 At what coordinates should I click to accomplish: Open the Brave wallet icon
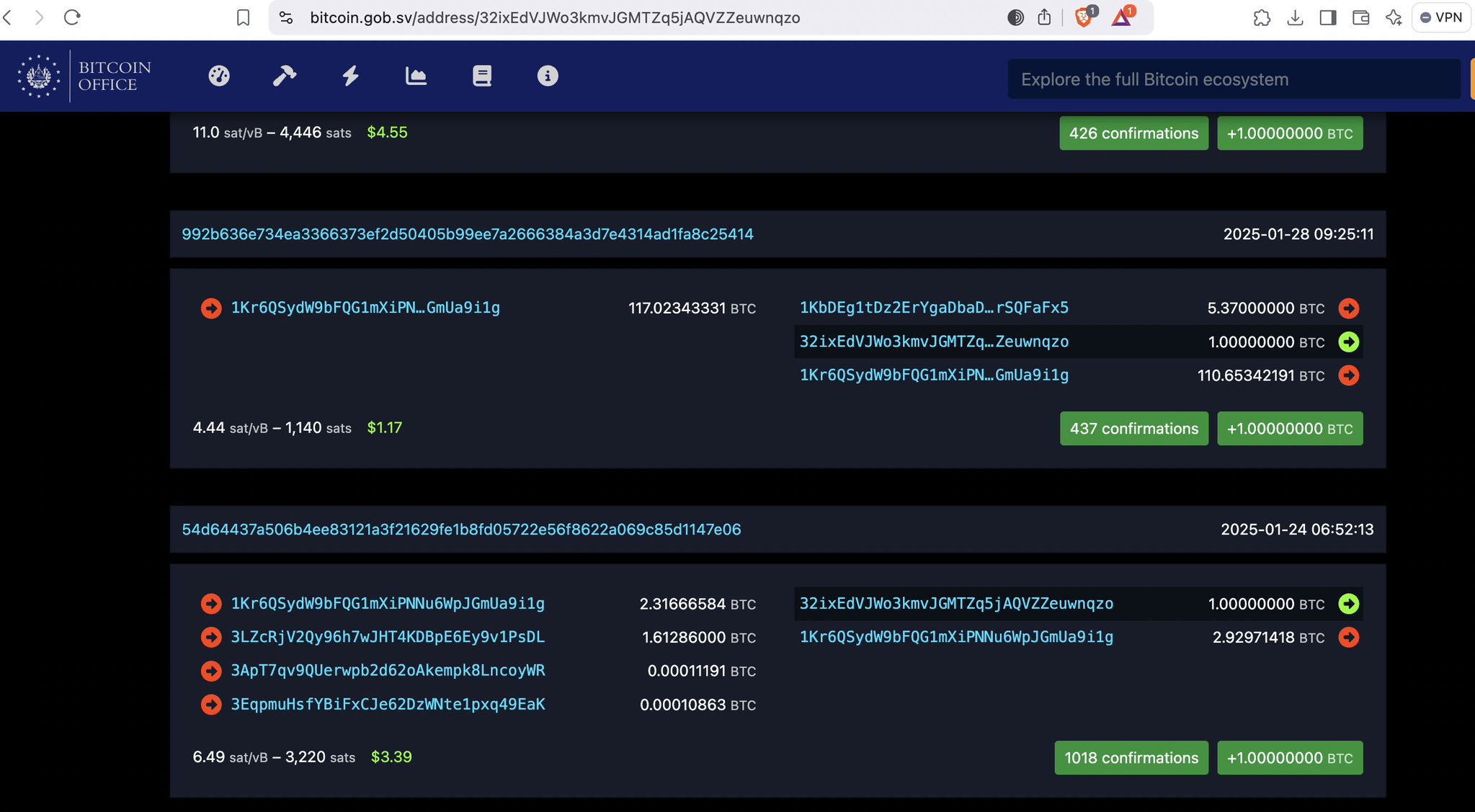pos(1360,17)
